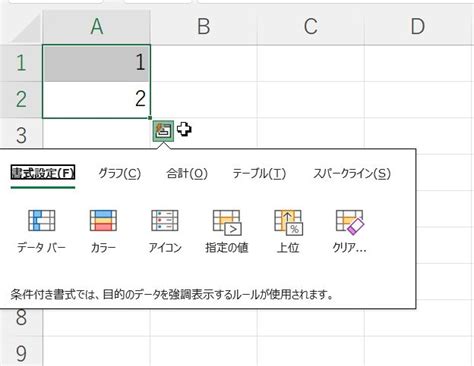Select row 1 header
Screen dimensions: 474x366
point(21,63)
